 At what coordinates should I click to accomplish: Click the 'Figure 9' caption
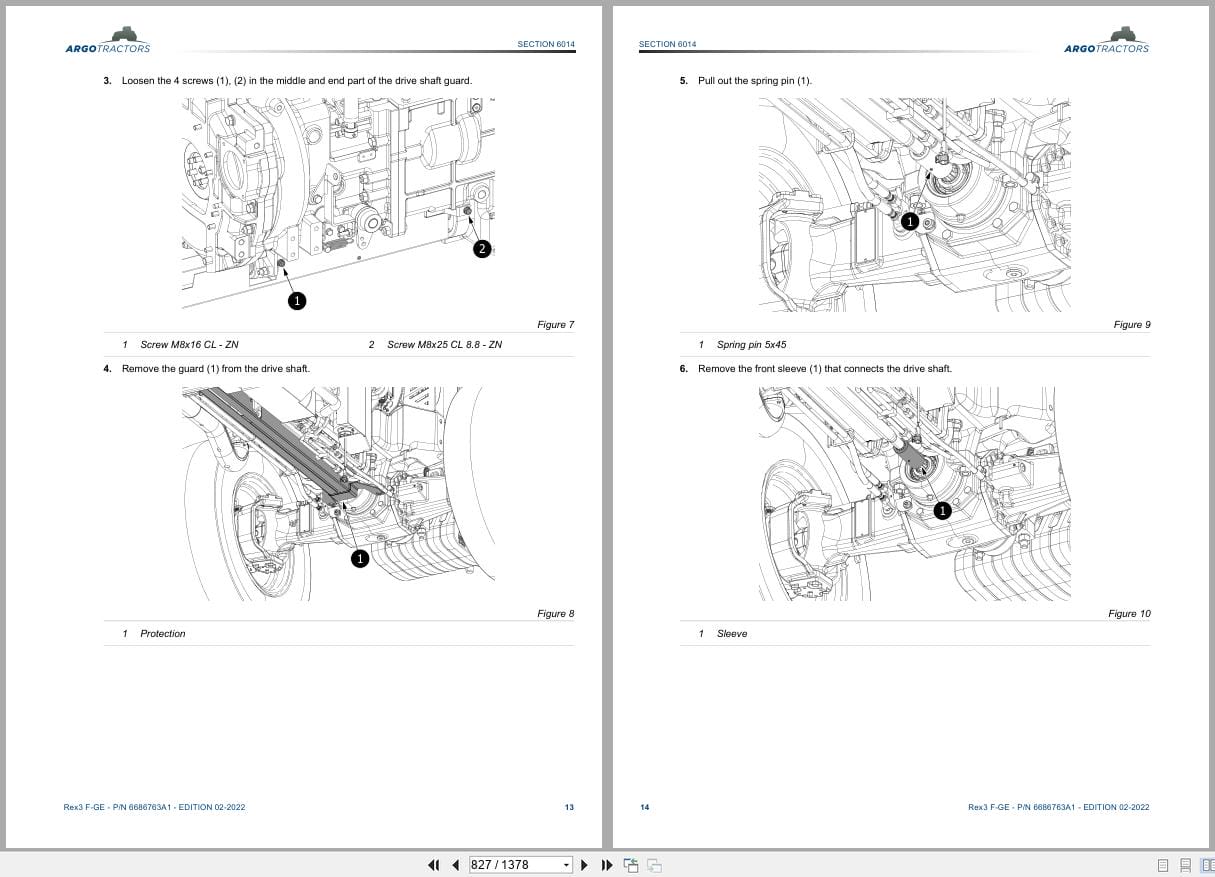pyautogui.click(x=1132, y=325)
